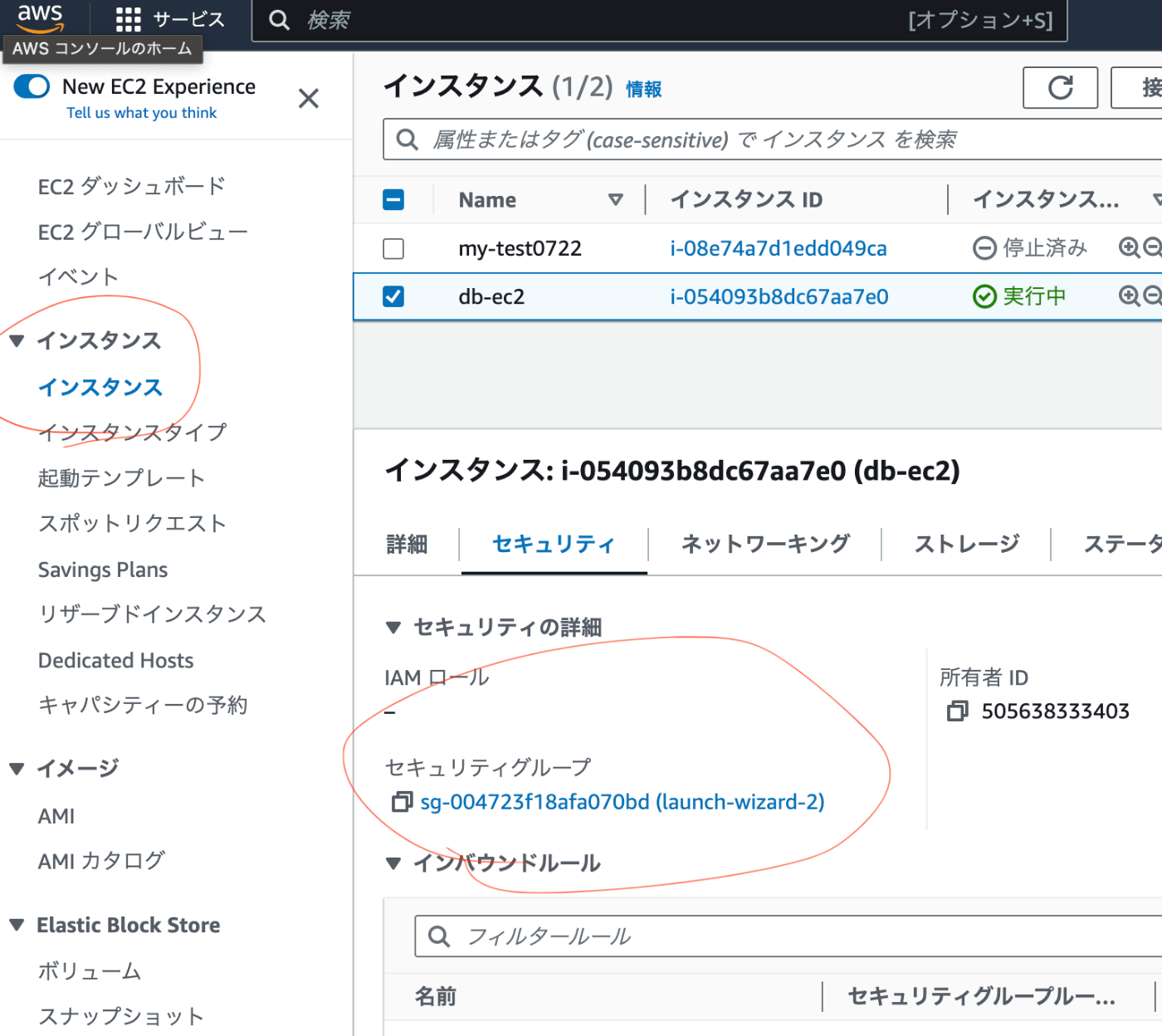1162x1036 pixels.
Task: Copy the security group ID
Action: (402, 802)
